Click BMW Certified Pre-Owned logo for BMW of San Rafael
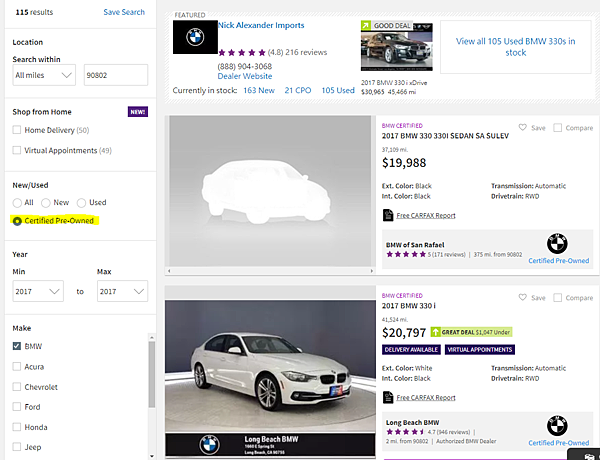 (x=557, y=243)
